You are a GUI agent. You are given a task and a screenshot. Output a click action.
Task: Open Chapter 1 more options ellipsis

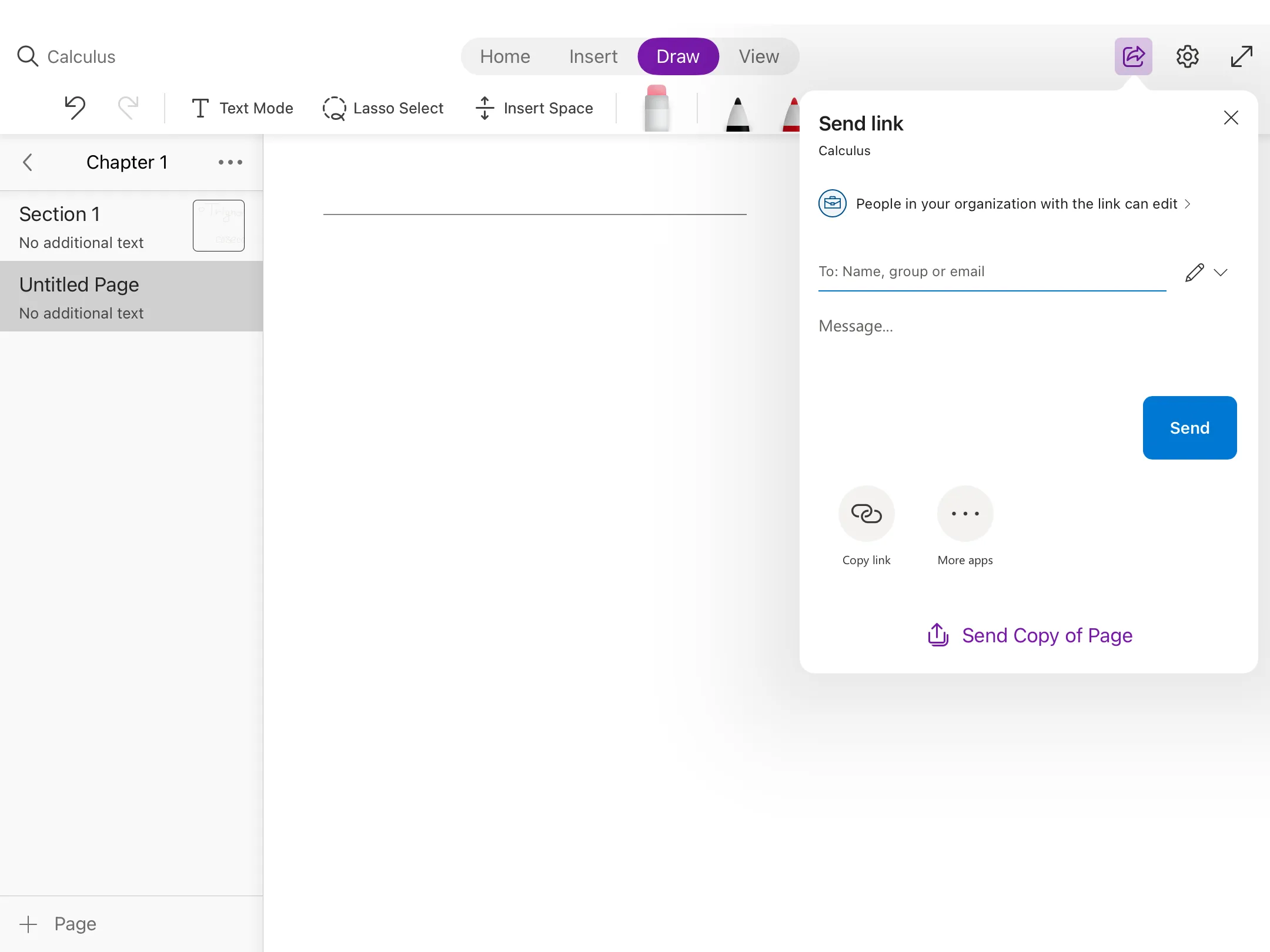tap(230, 162)
